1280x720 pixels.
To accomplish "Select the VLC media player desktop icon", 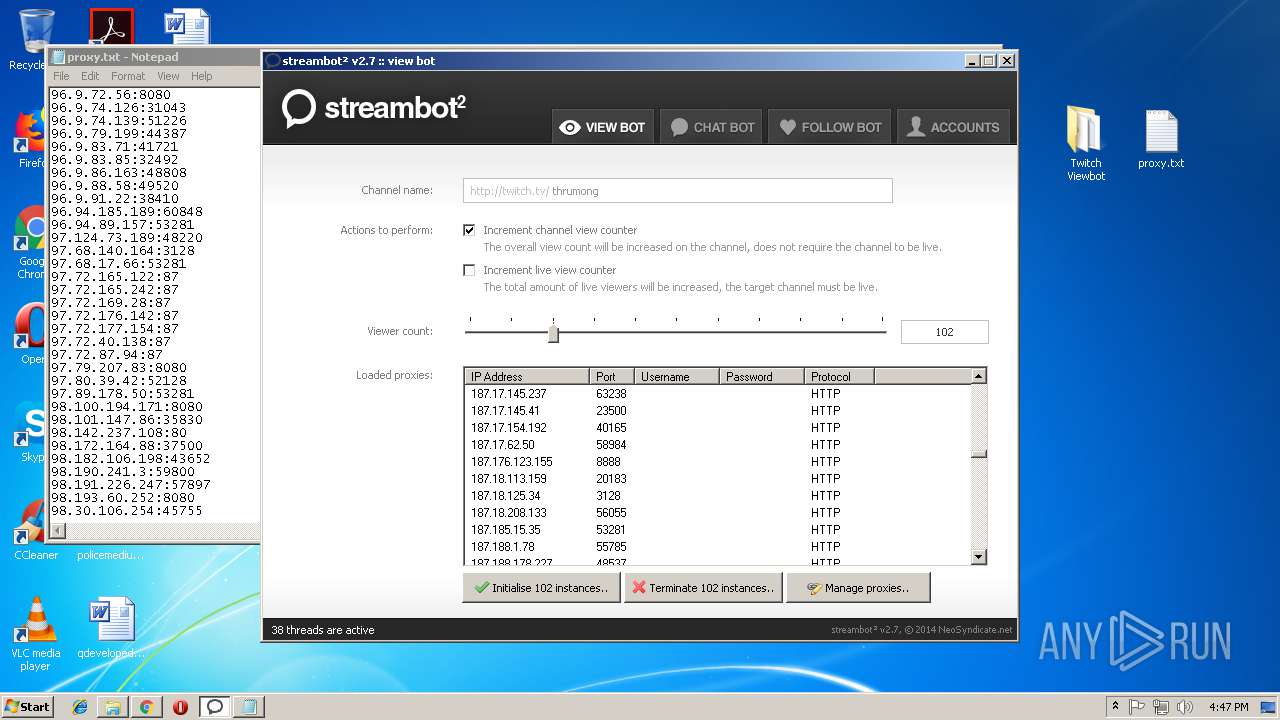I will tap(36, 634).
